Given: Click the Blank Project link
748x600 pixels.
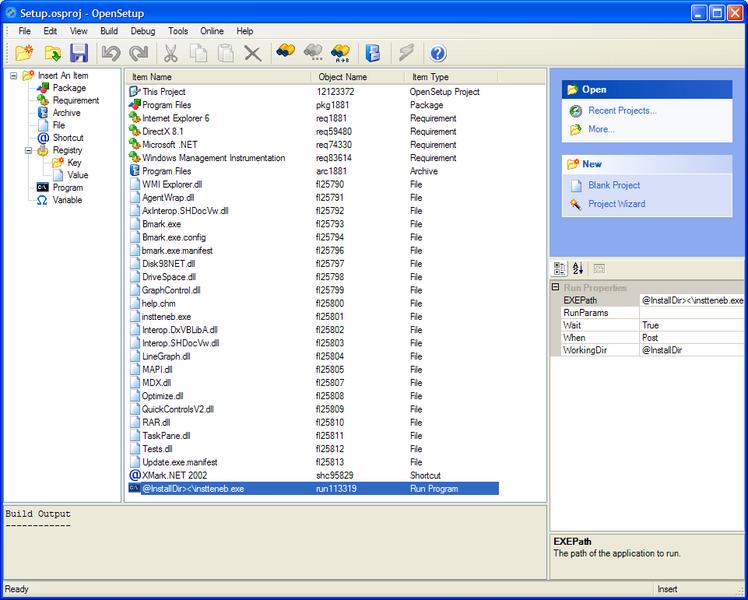Looking at the screenshot, I should (614, 185).
